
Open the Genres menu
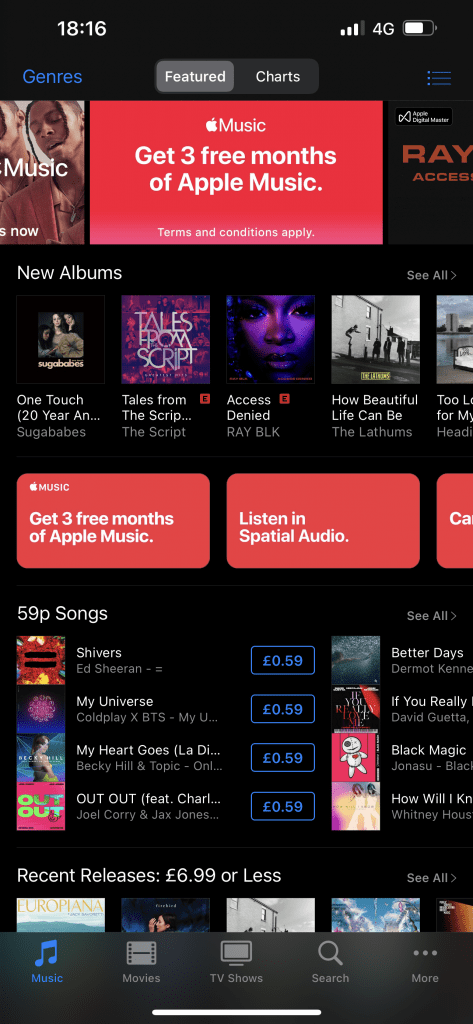click(x=52, y=76)
